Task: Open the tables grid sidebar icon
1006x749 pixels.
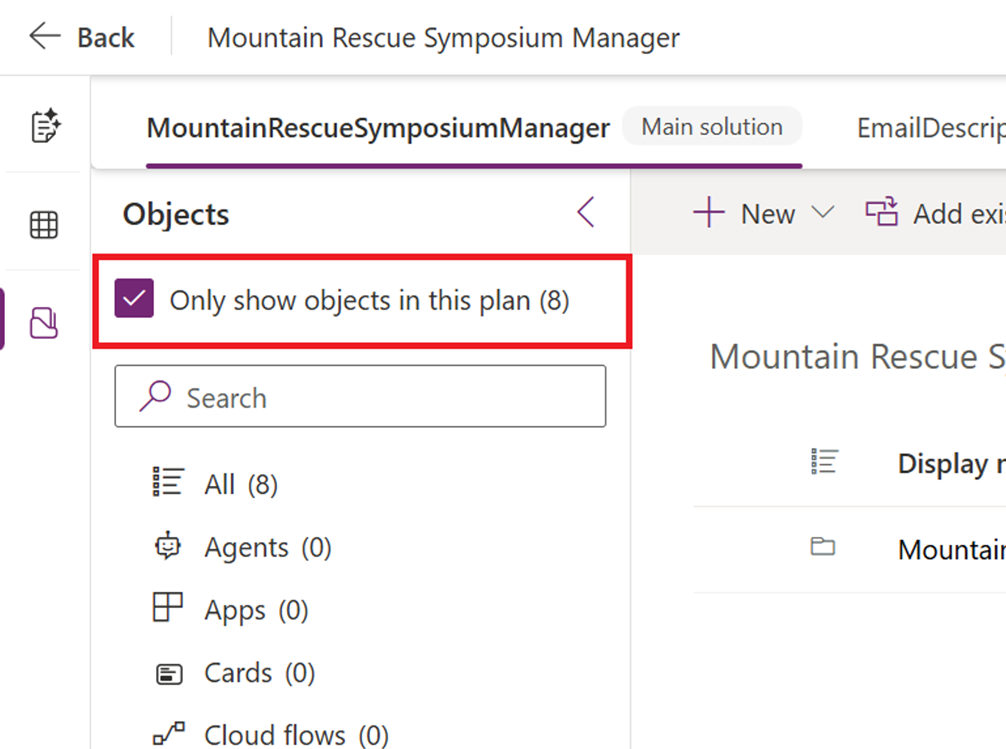Action: pyautogui.click(x=45, y=225)
